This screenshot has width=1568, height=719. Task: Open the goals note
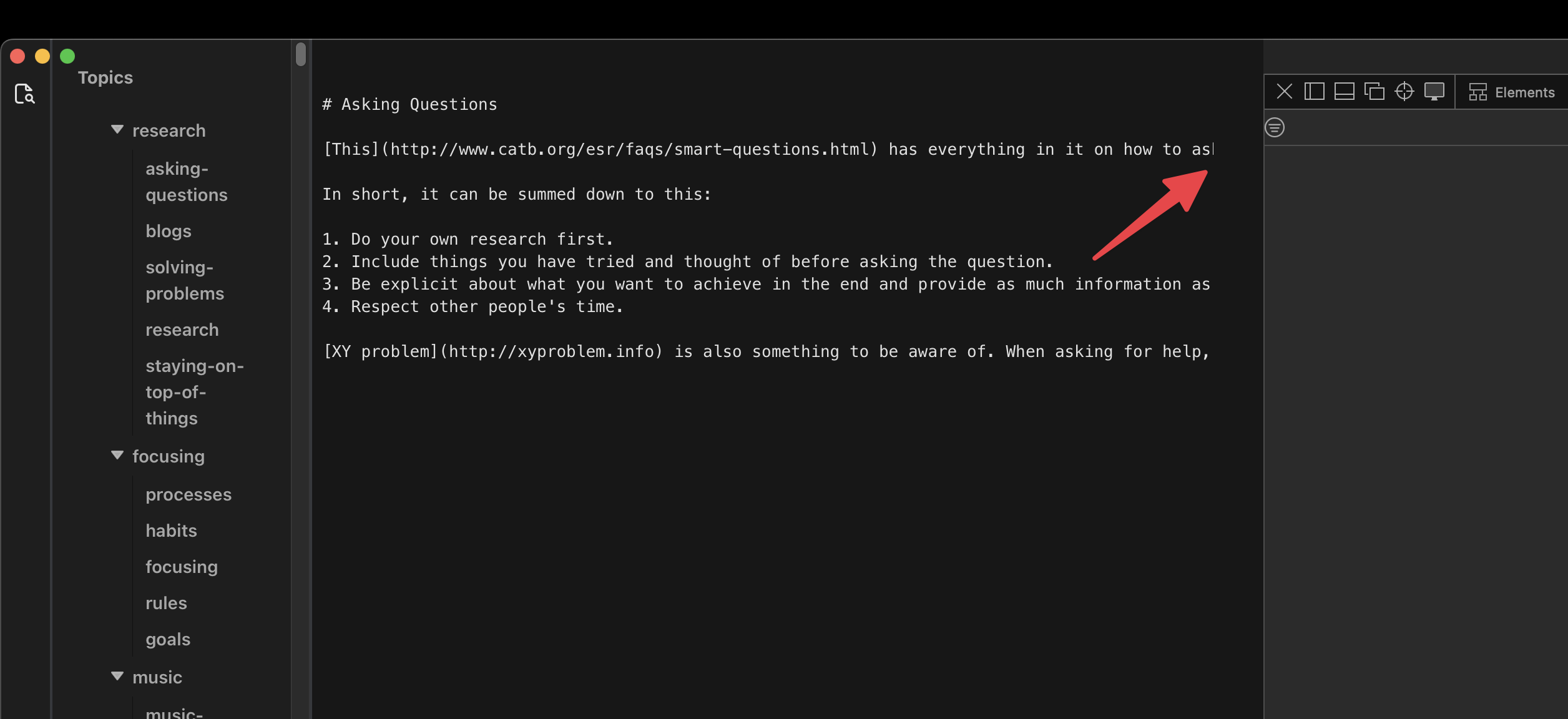[167, 639]
